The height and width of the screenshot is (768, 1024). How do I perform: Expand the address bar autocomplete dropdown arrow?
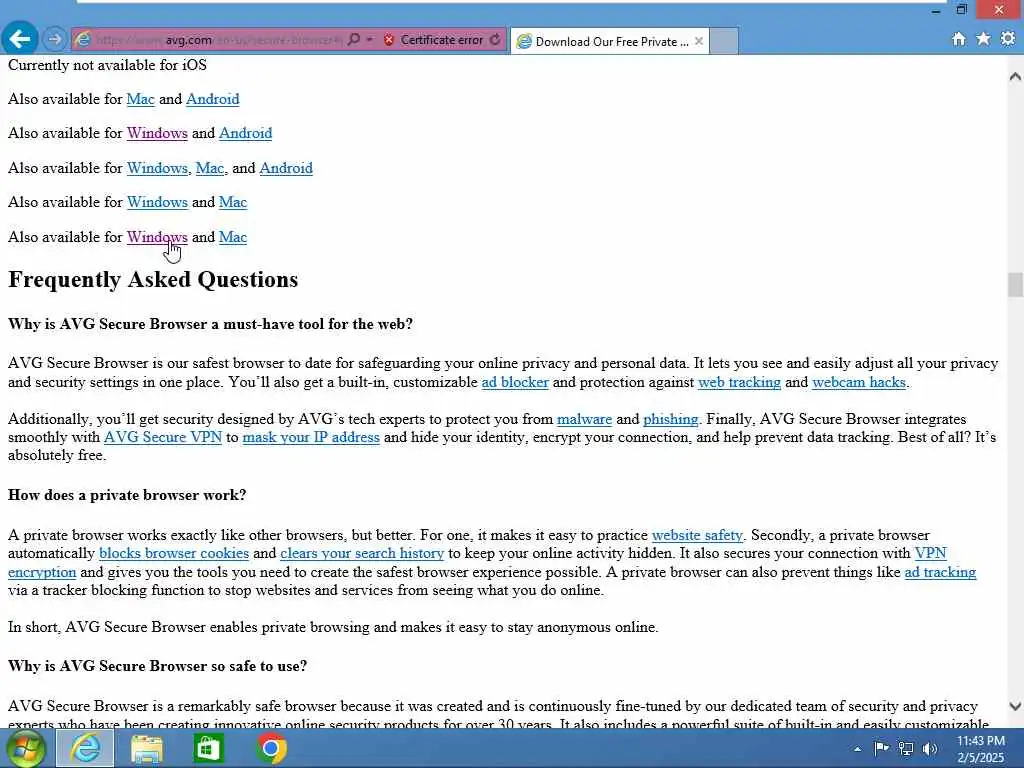point(370,40)
